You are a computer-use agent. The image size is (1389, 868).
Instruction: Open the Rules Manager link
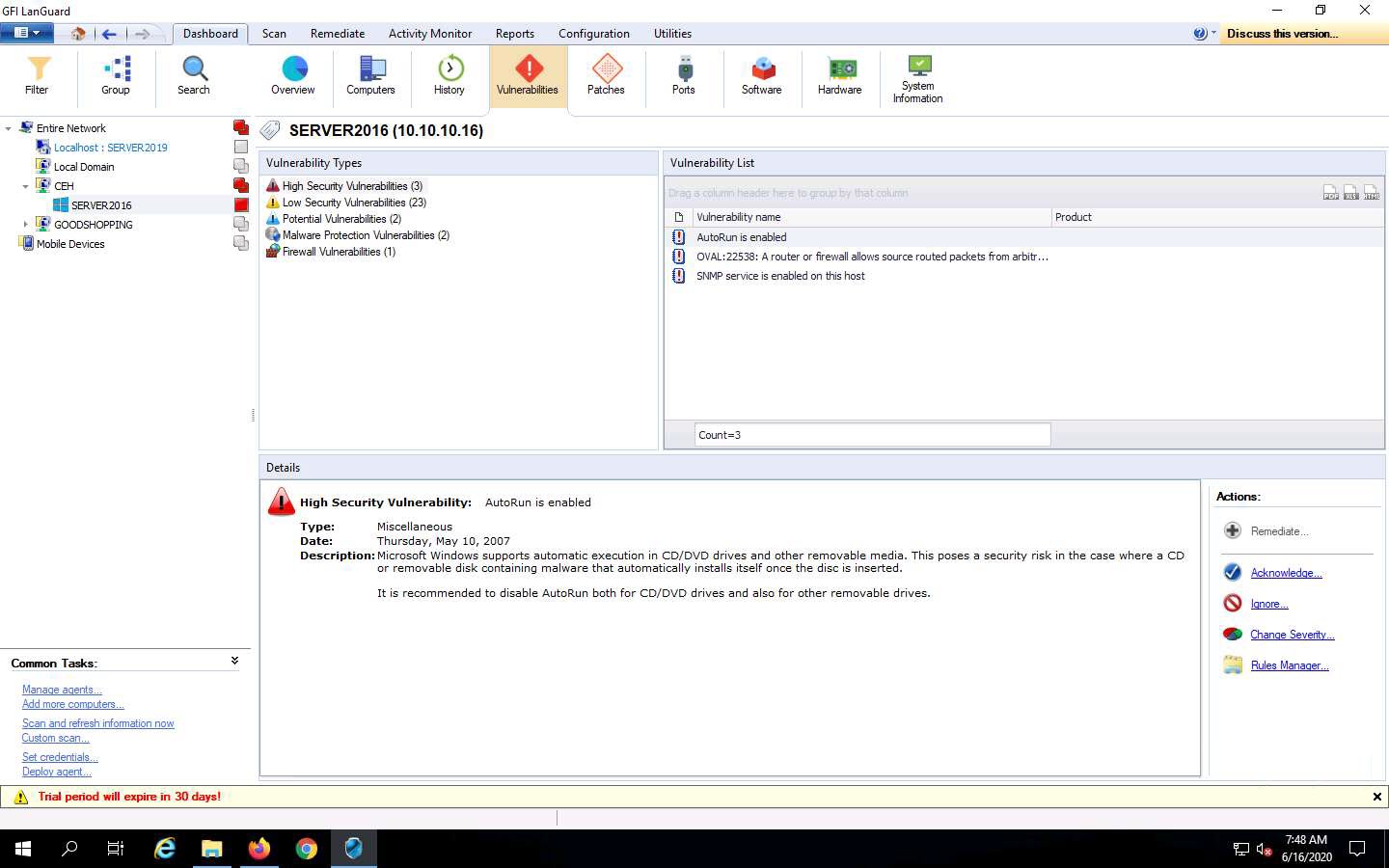point(1290,665)
